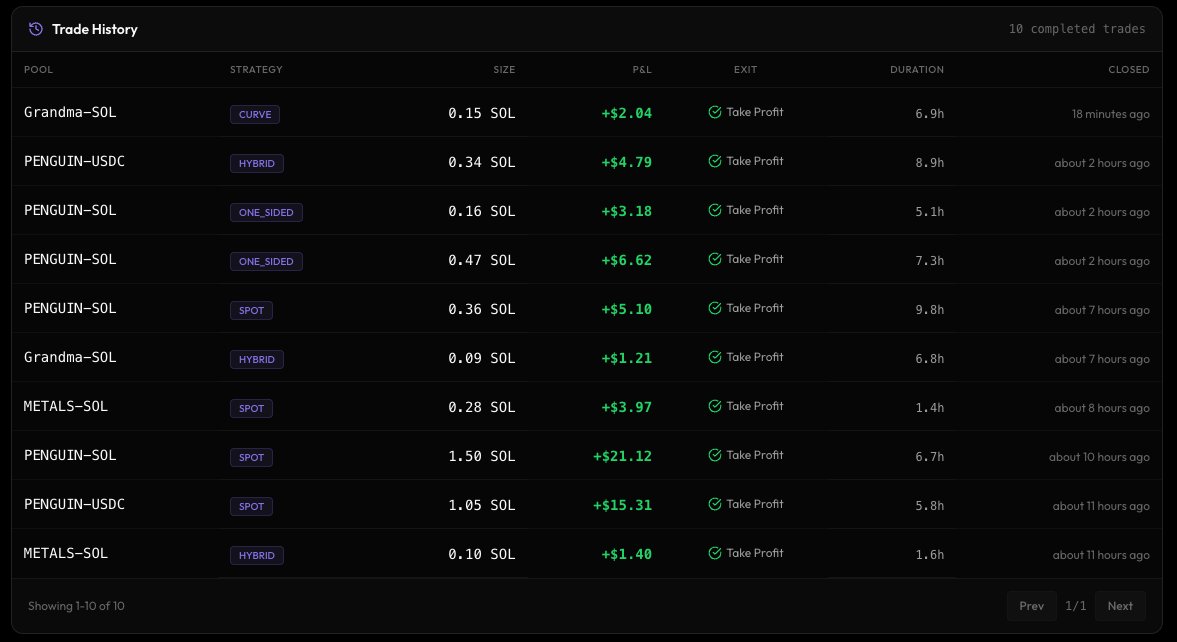Click the Take Profit checkmark icon in the +$15.31 row
Image resolution: width=1177 pixels, height=642 pixels.
[x=715, y=504]
